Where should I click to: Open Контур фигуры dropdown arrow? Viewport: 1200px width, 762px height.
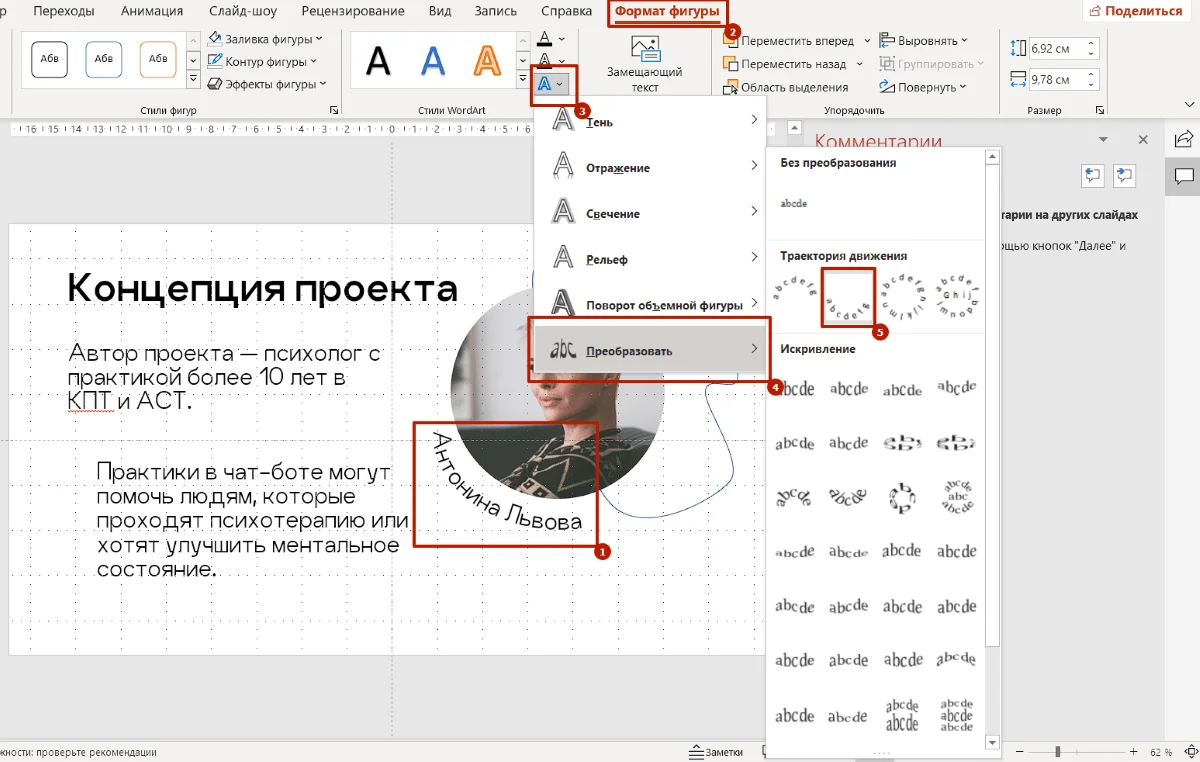tap(313, 62)
